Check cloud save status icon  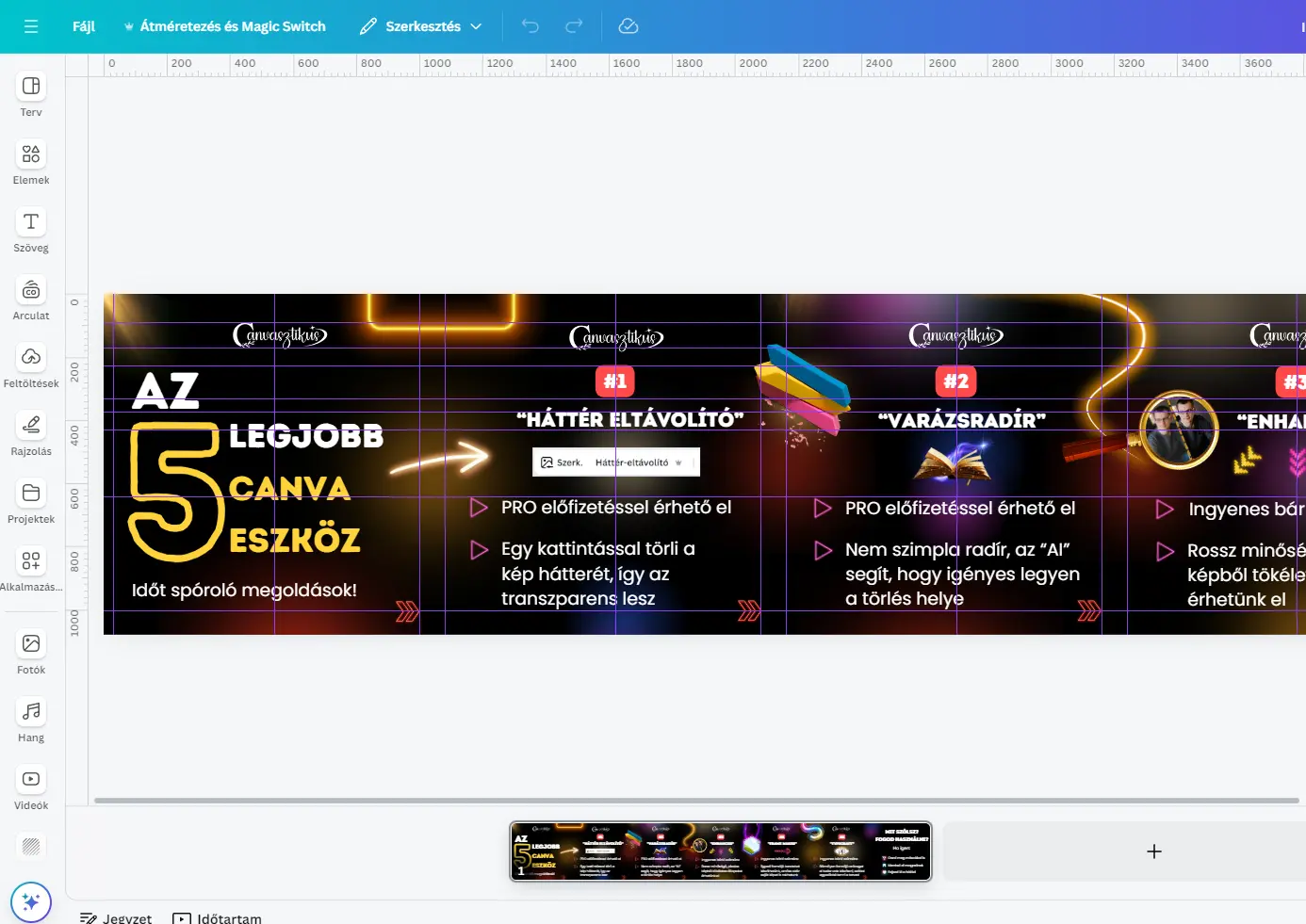(x=629, y=26)
